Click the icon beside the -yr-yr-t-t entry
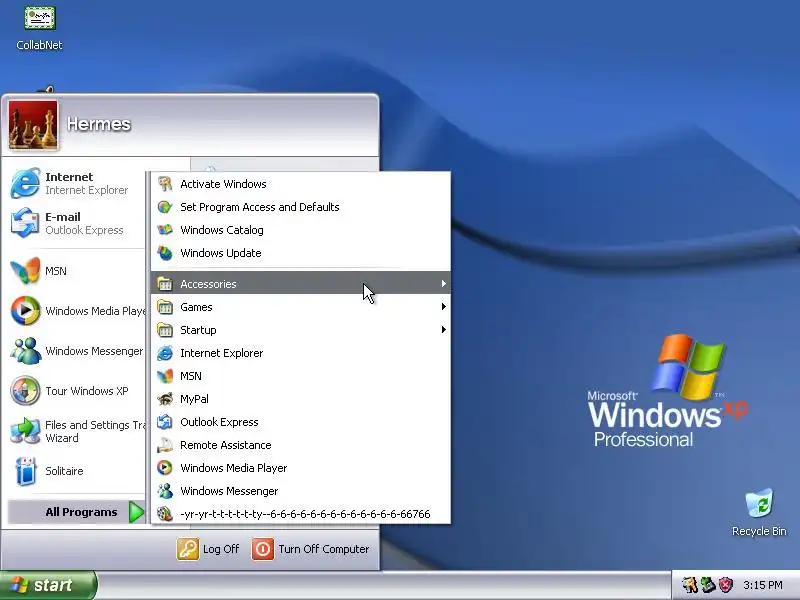 pyautogui.click(x=165, y=514)
